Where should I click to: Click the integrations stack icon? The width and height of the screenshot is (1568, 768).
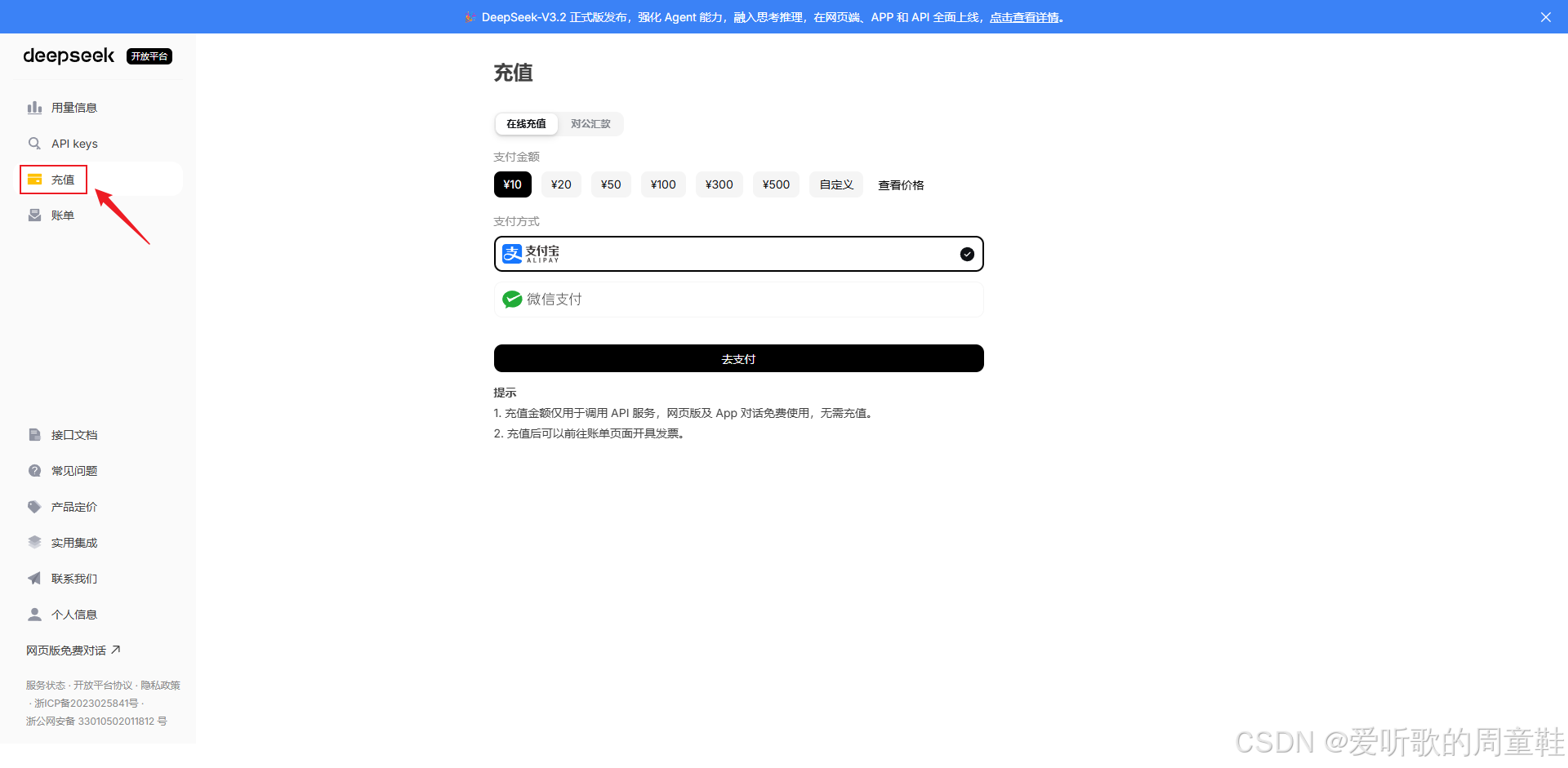click(x=34, y=543)
